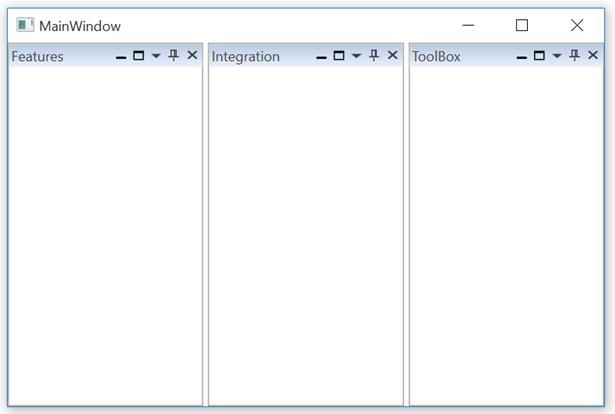615x414 pixels.
Task: Click the MainWindow application icon
Action: (x=25, y=25)
